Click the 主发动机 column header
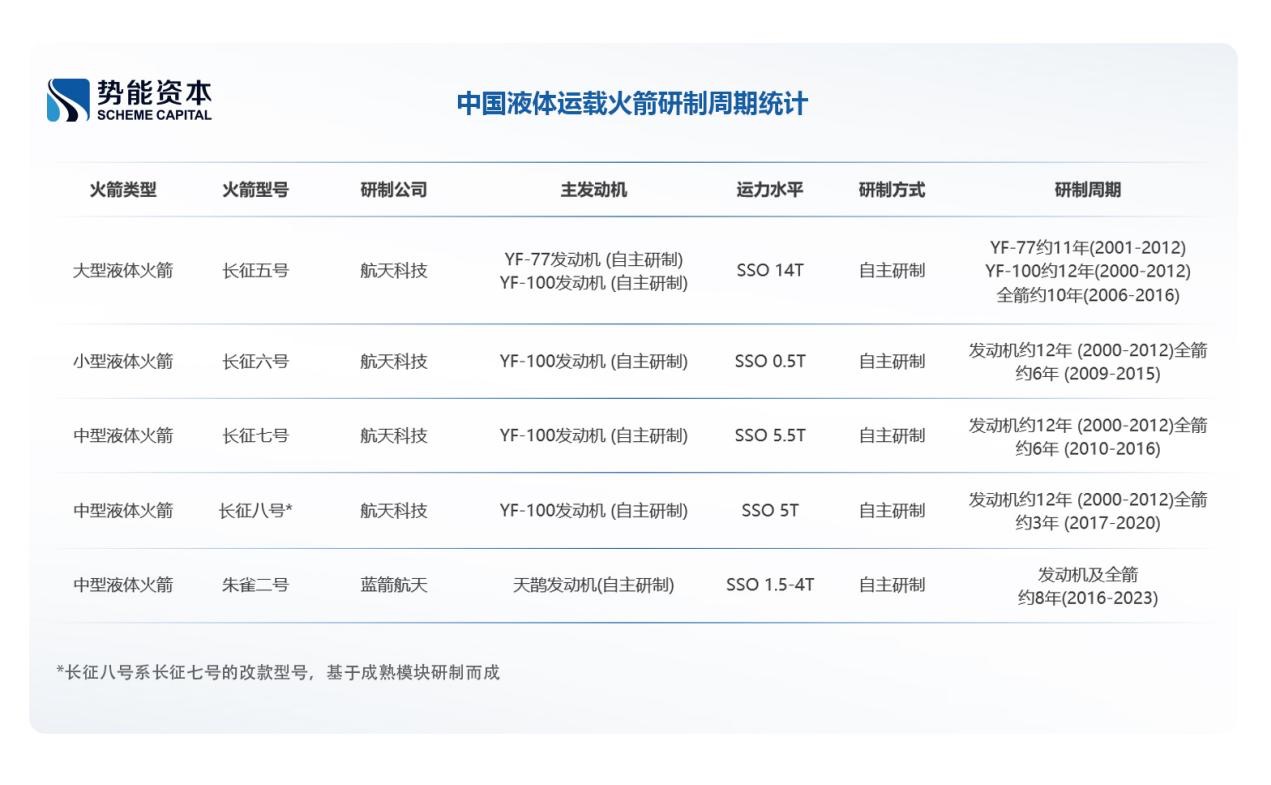1271x785 pixels. point(594,189)
